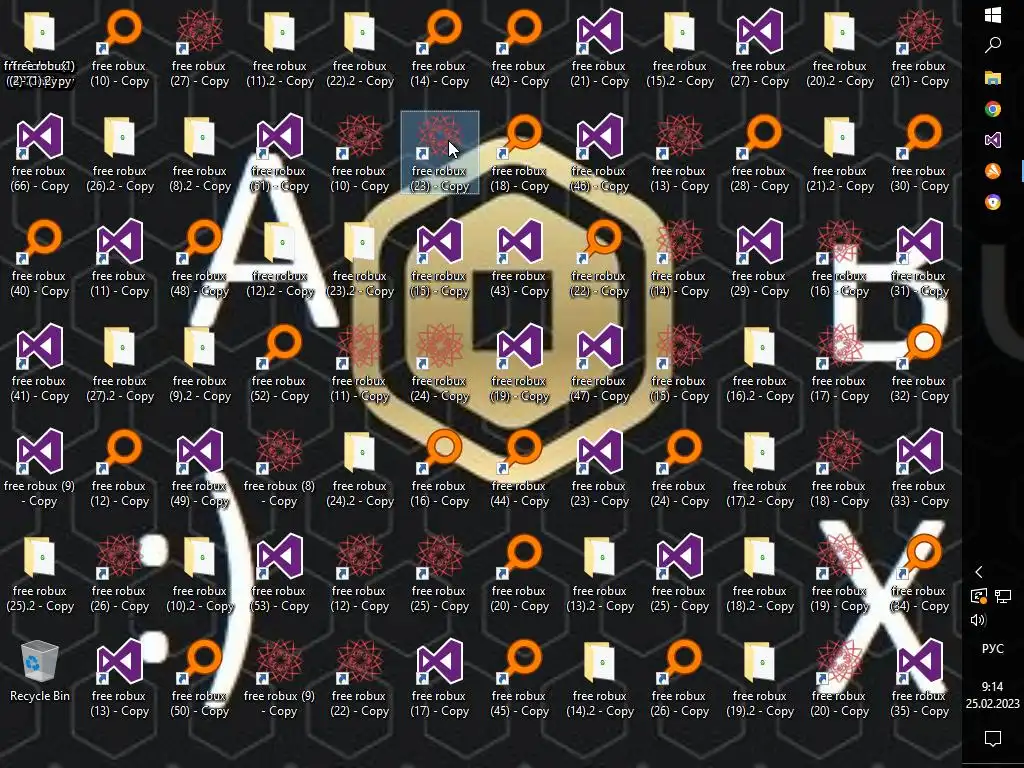Viewport: 1024px width, 768px height.
Task: Open Visual Studio from the taskbar
Action: pos(993,140)
